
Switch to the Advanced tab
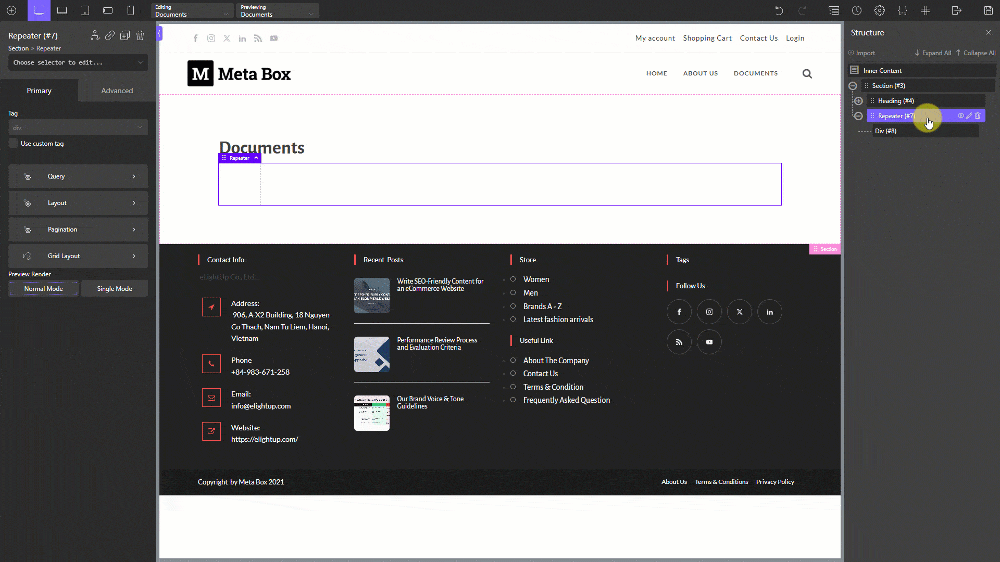pyautogui.click(x=117, y=90)
